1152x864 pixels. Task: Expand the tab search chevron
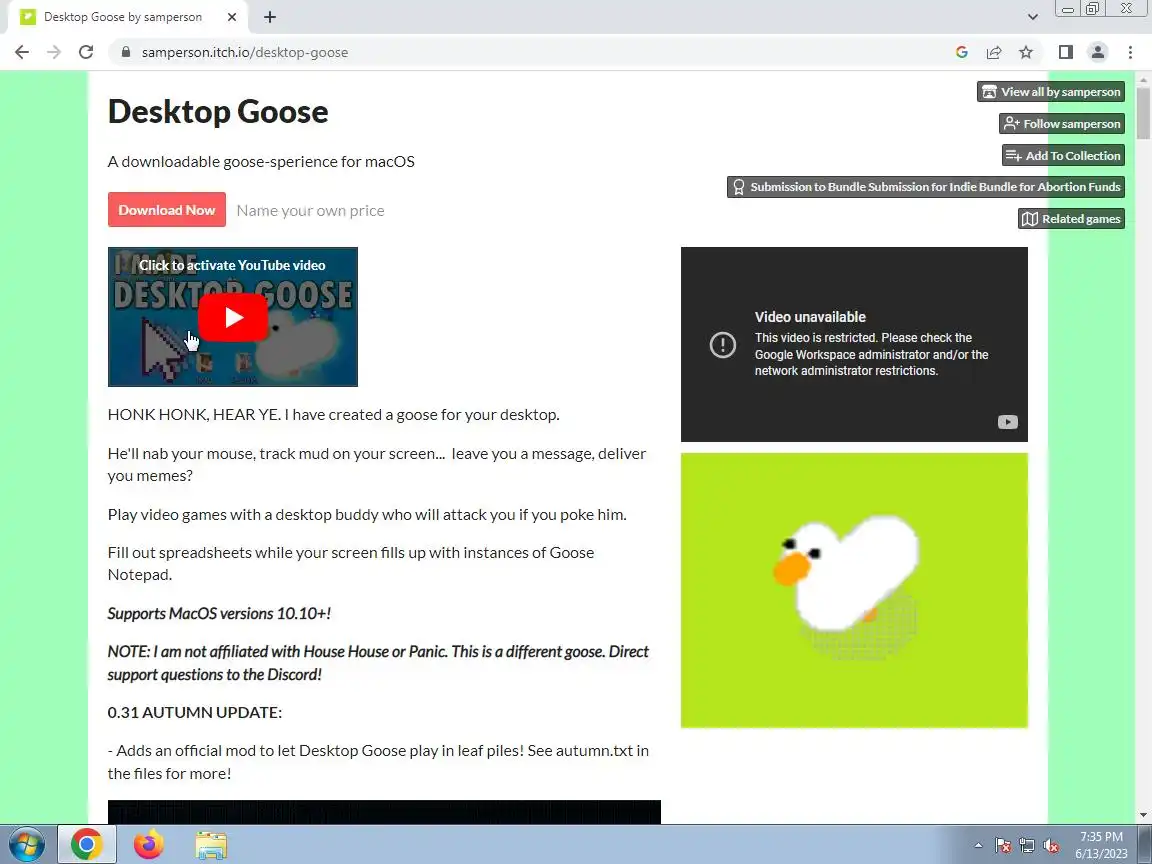click(x=1032, y=17)
